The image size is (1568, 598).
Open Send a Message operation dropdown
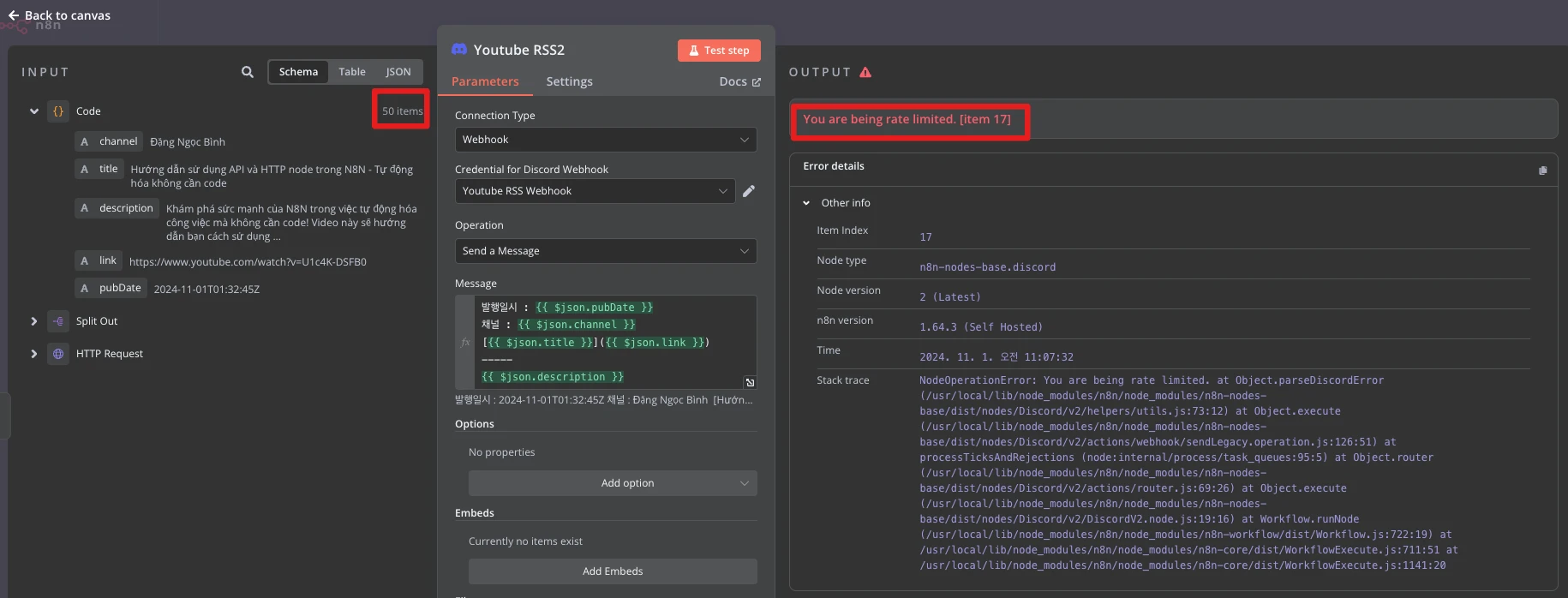pyautogui.click(x=606, y=251)
